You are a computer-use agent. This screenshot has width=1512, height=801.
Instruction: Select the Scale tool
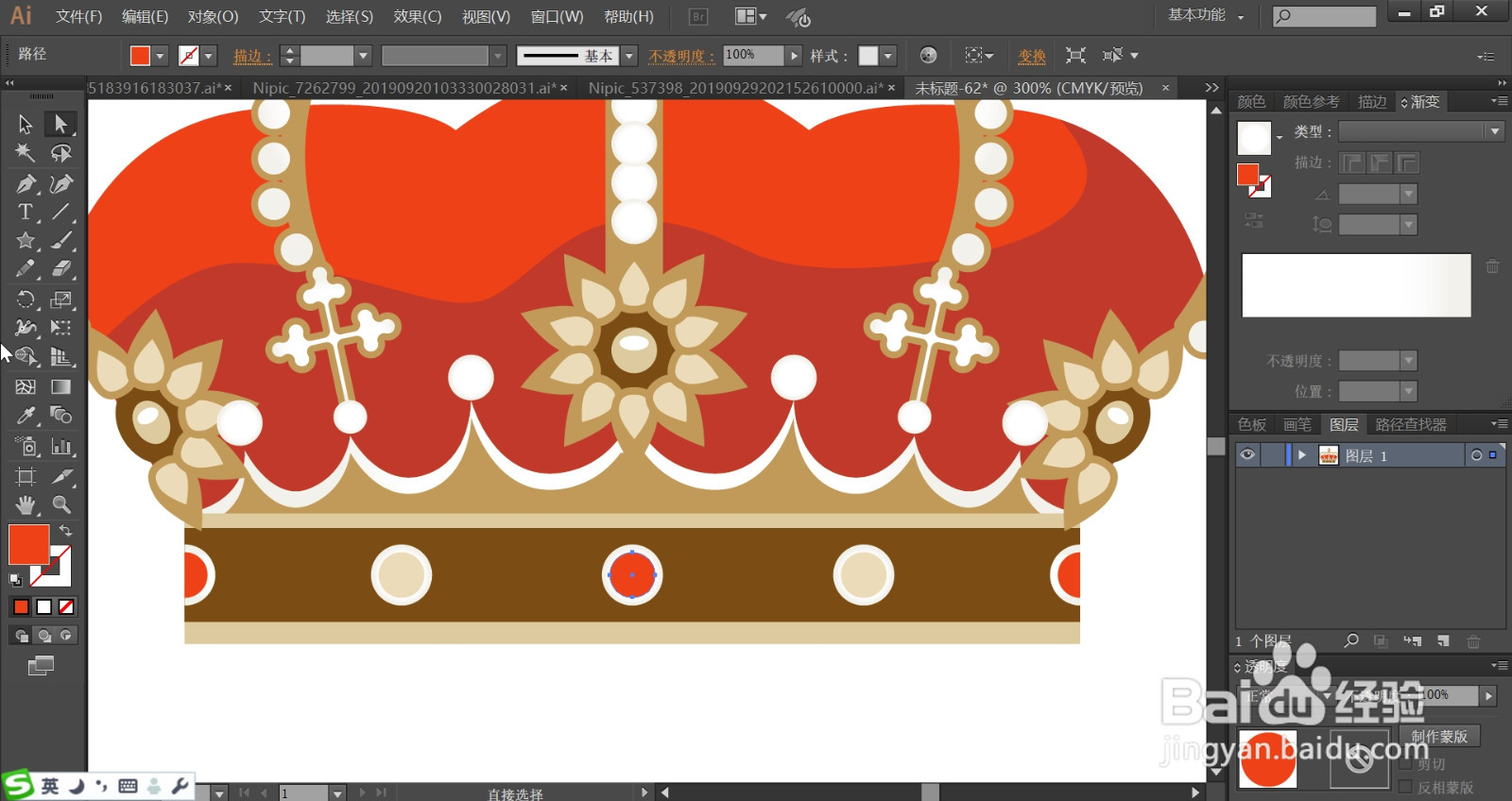[x=60, y=299]
